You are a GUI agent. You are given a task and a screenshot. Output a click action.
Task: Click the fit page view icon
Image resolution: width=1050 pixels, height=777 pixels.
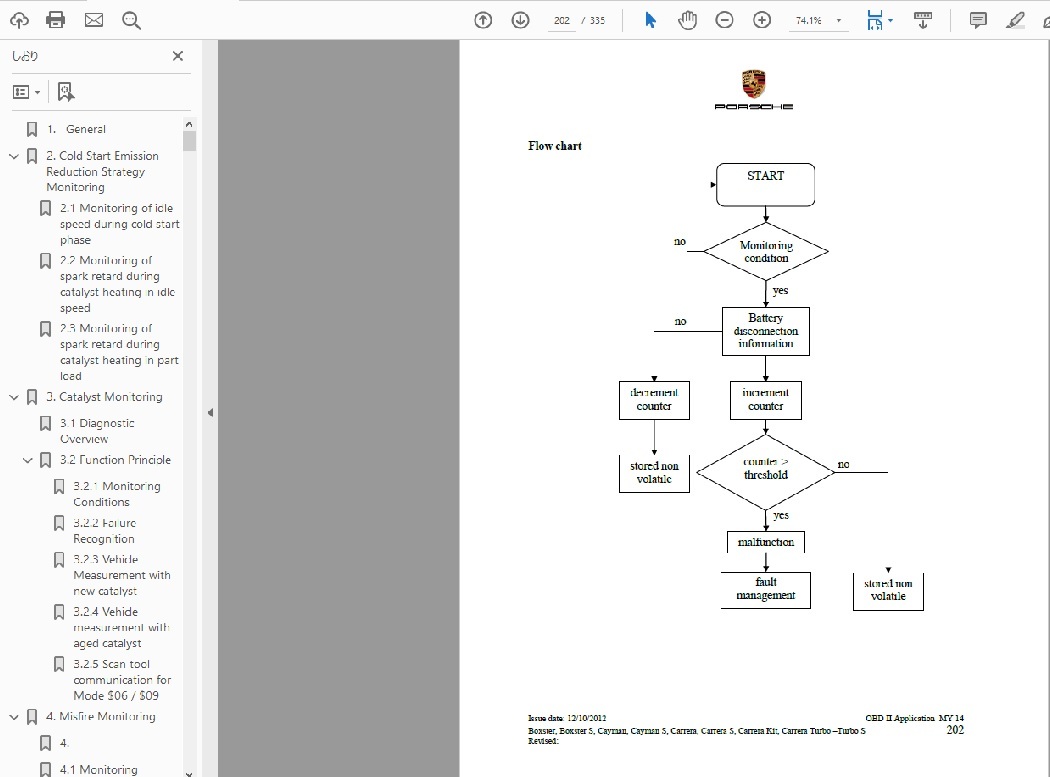coord(874,20)
